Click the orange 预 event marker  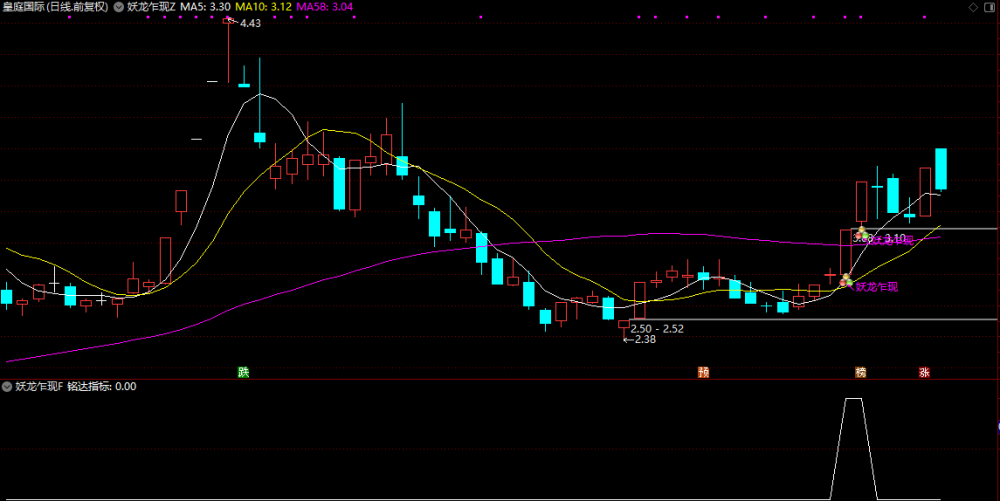click(x=703, y=372)
